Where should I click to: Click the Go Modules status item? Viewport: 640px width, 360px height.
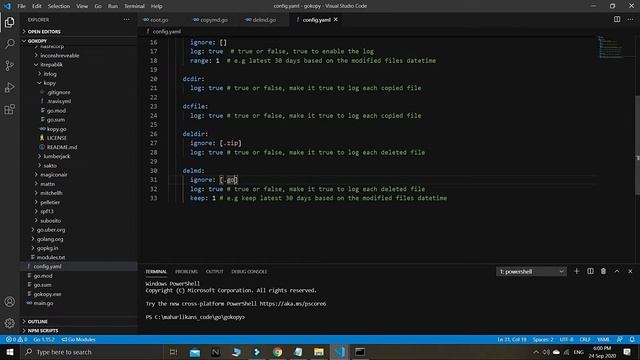pyautogui.click(x=78, y=340)
